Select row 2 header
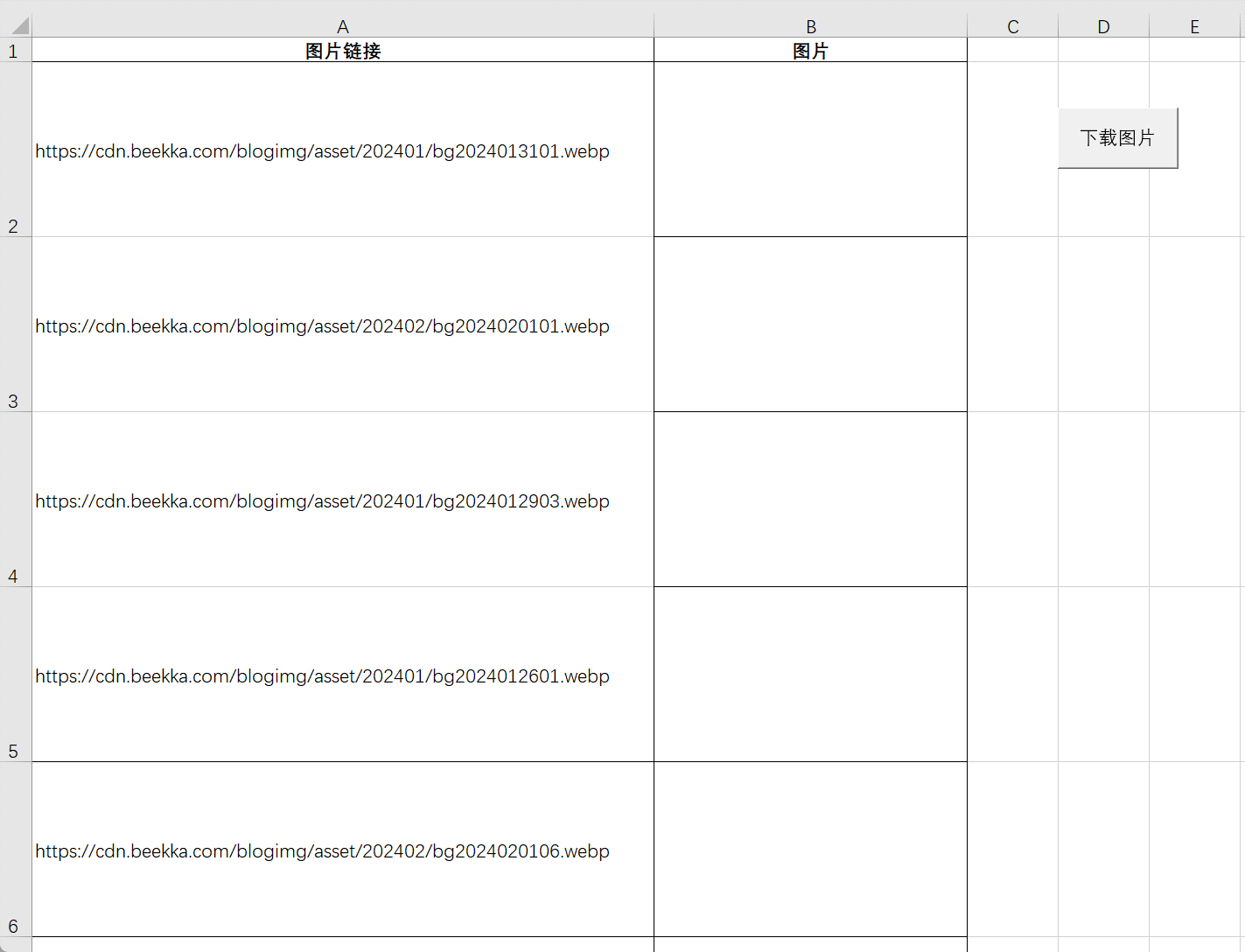This screenshot has height=952, width=1245. pos(16,150)
